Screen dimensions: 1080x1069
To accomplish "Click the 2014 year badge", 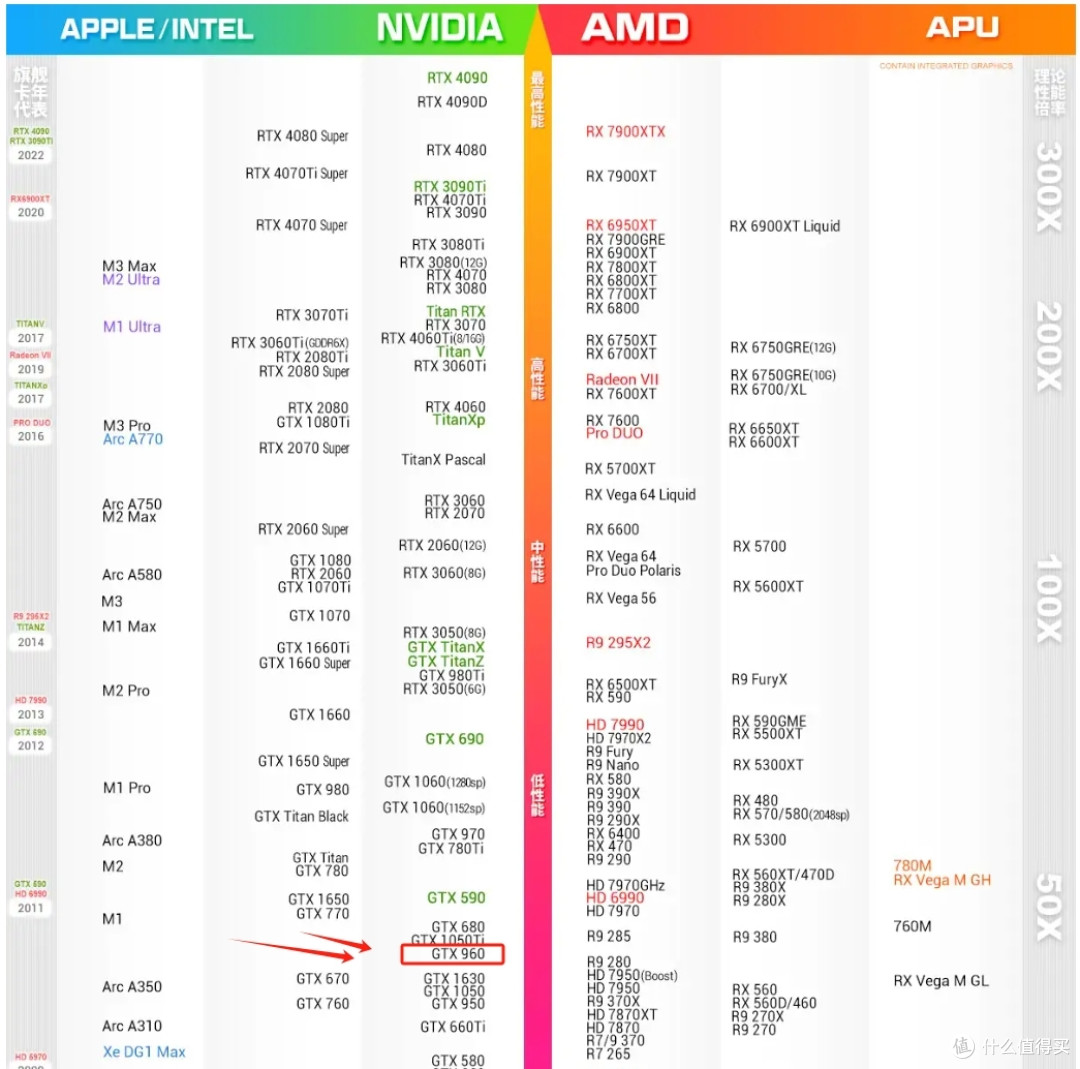I will tap(31, 642).
